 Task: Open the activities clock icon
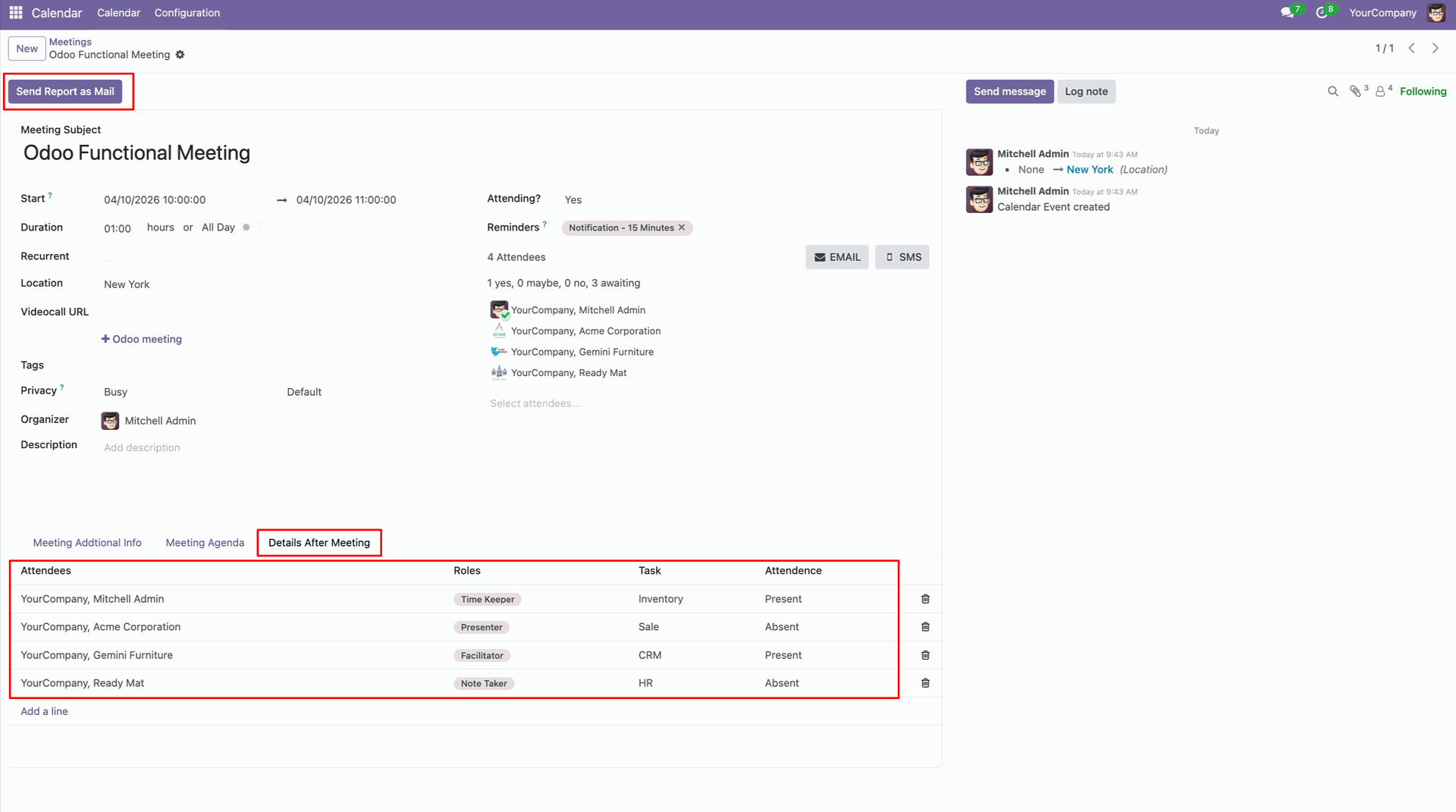[1322, 13]
